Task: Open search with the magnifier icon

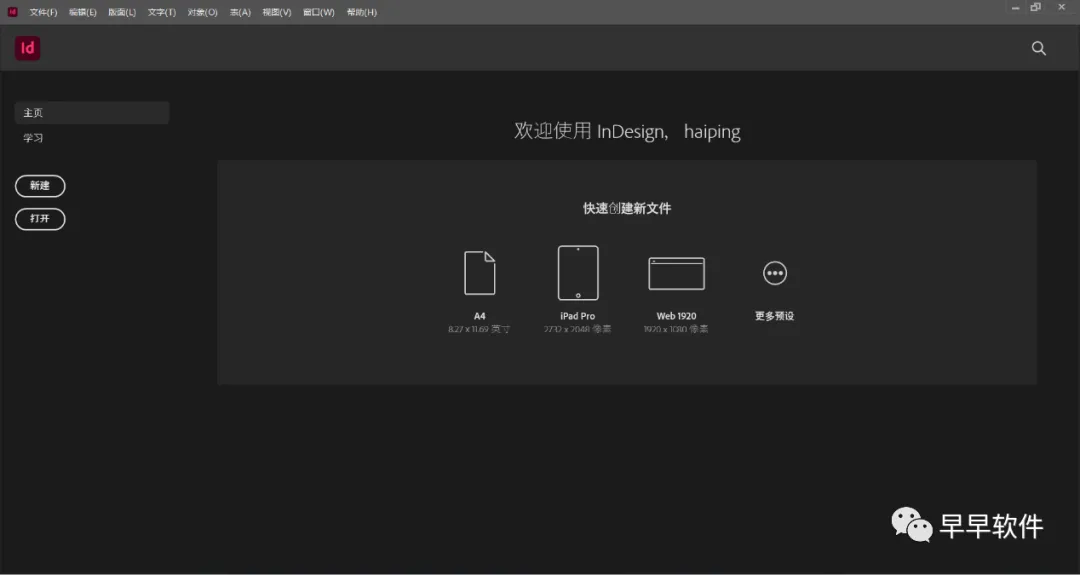Action: coord(1039,48)
